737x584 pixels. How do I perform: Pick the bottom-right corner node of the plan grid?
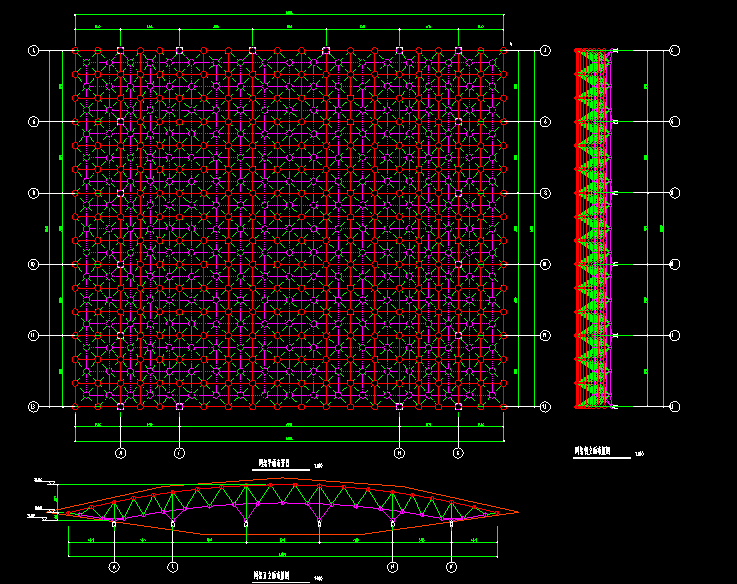(x=503, y=407)
